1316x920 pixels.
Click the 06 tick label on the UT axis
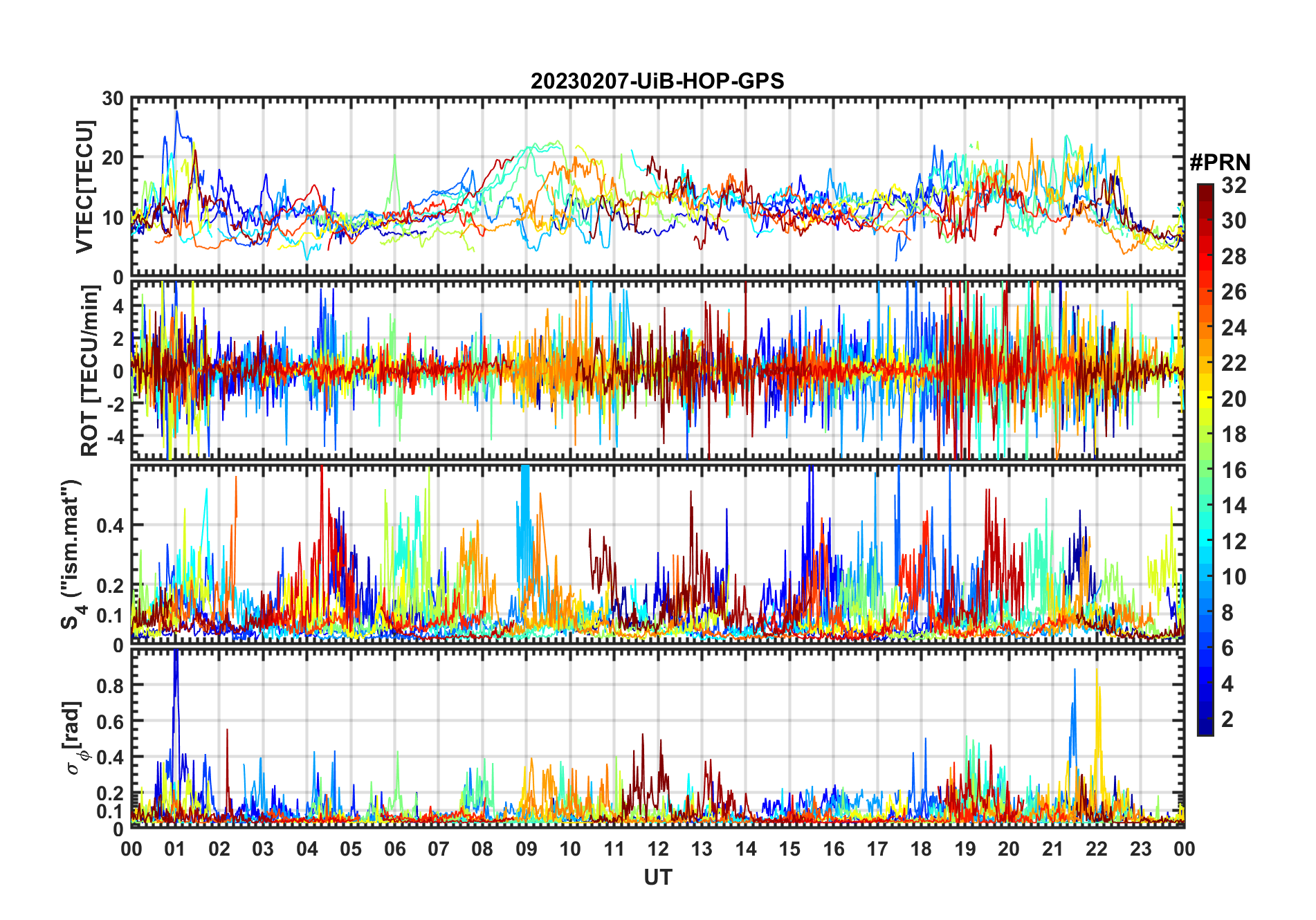pos(394,849)
